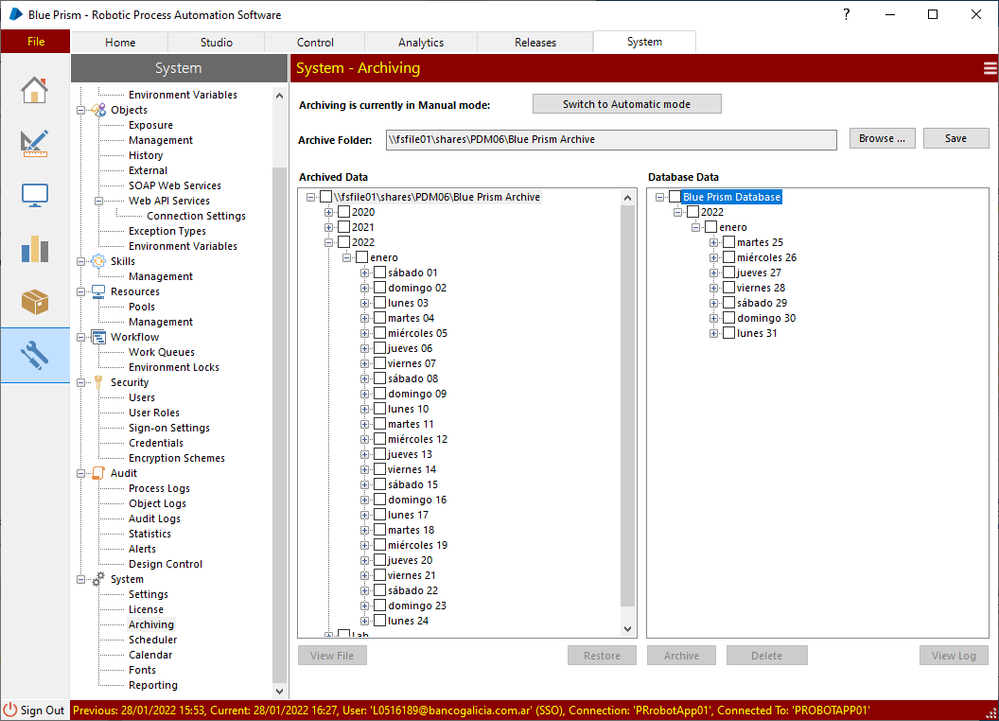Expand the jueves 27 database node
999x721 pixels.
[x=714, y=273]
